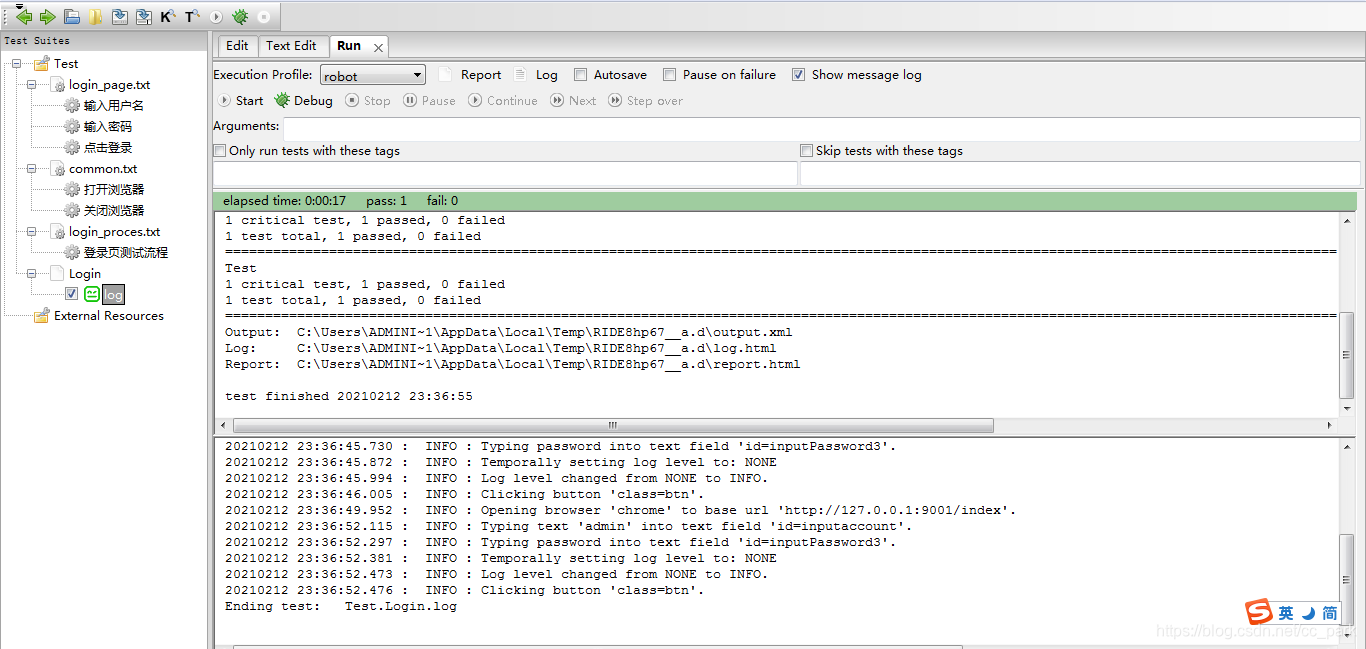The height and width of the screenshot is (649, 1366).
Task: Switch to the Edit tab
Action: (x=237, y=46)
